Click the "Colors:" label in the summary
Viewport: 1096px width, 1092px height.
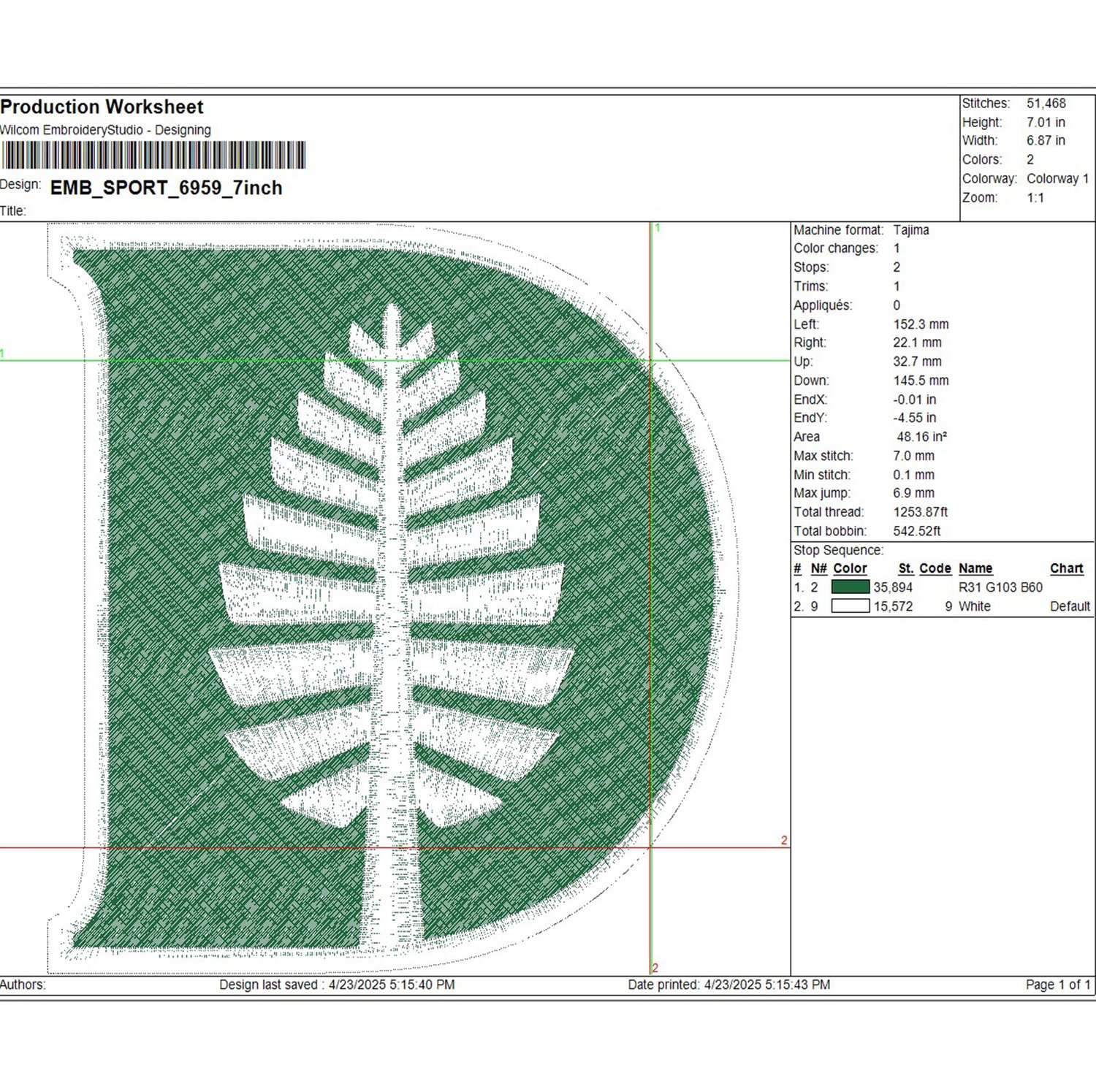981,159
